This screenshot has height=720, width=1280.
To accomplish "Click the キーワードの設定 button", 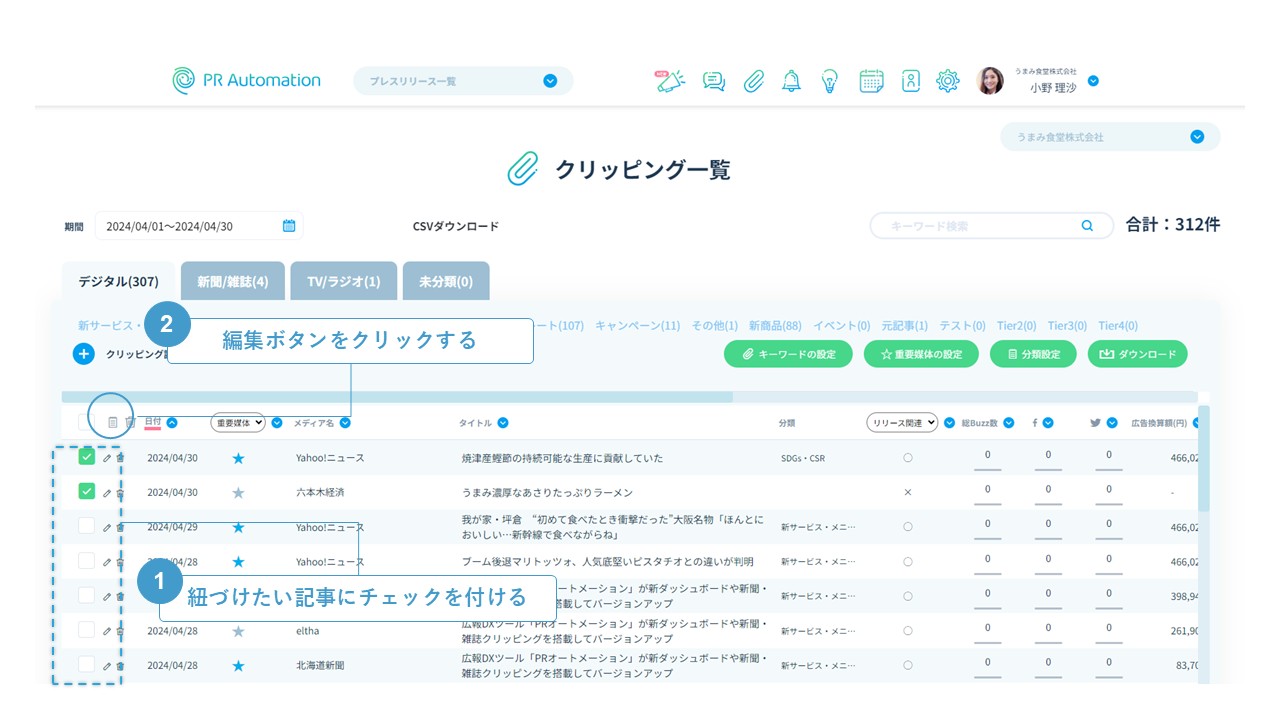I will click(x=788, y=354).
